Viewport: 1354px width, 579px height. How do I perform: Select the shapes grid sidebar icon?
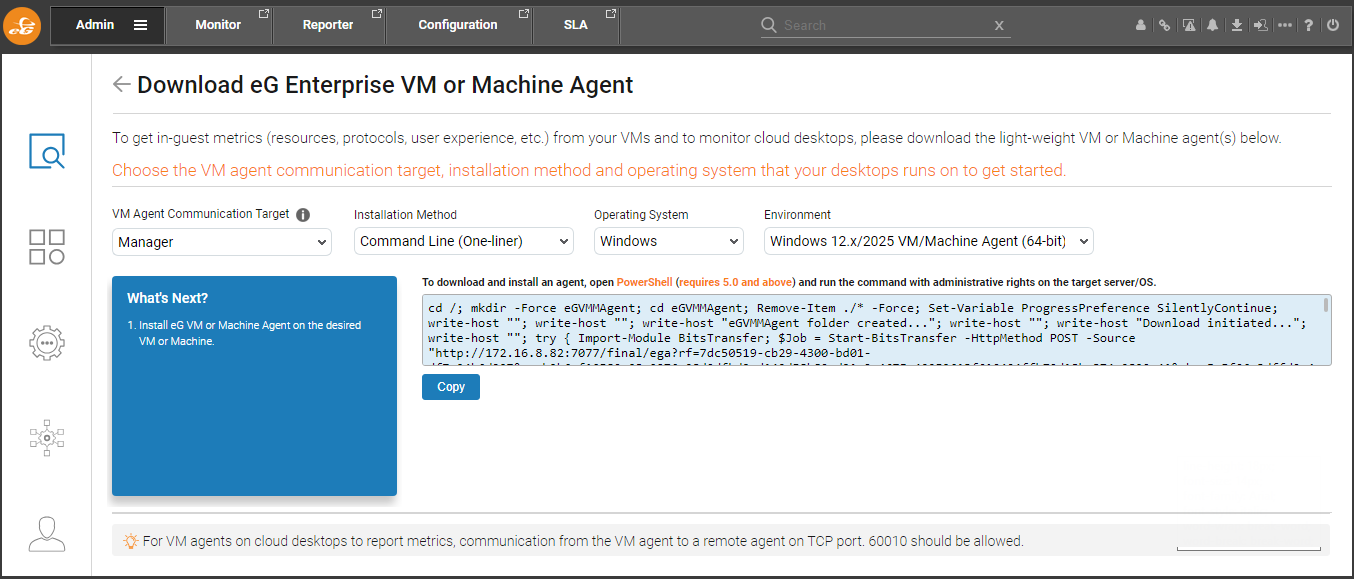[47, 247]
